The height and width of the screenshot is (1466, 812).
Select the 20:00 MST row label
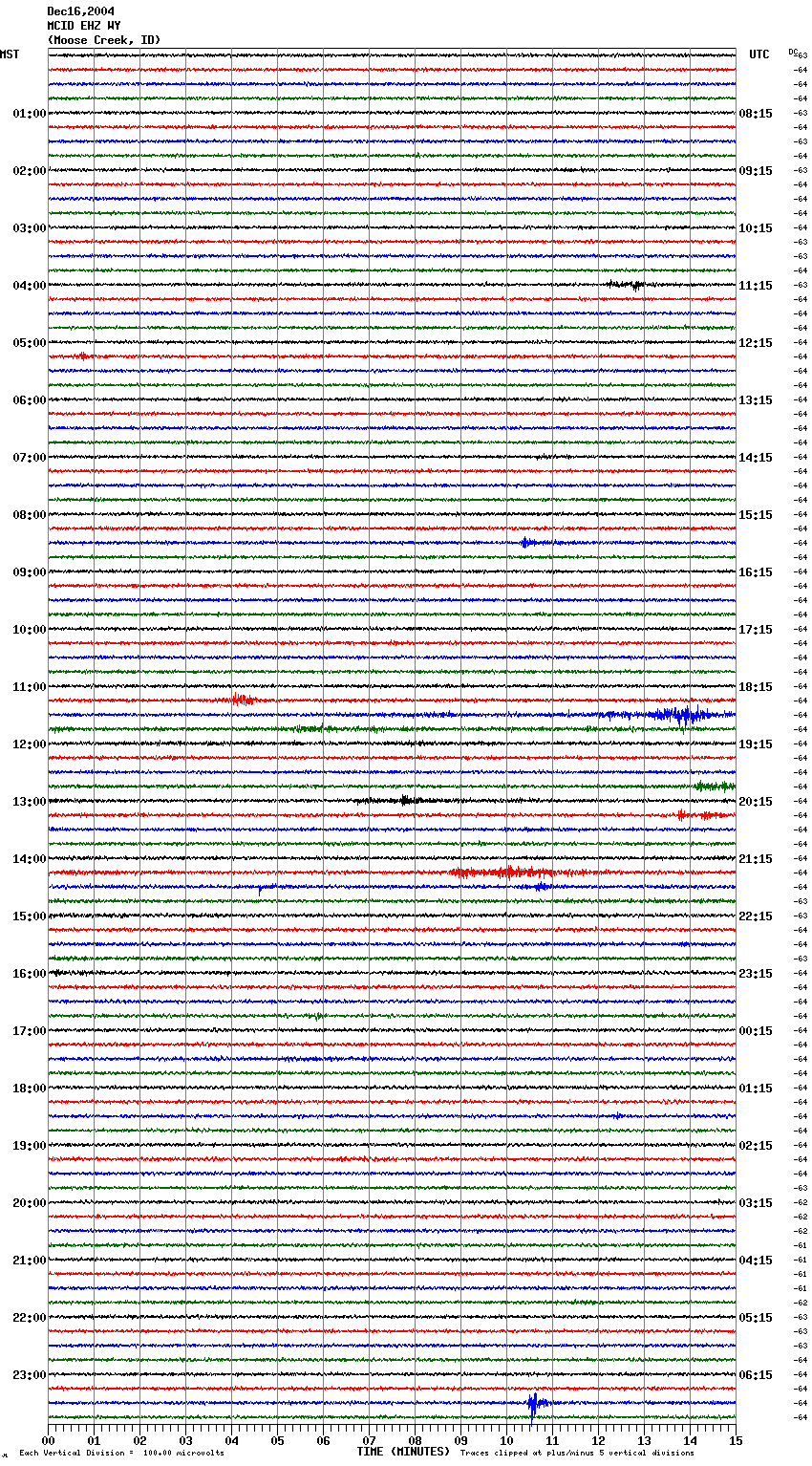[x=30, y=1203]
